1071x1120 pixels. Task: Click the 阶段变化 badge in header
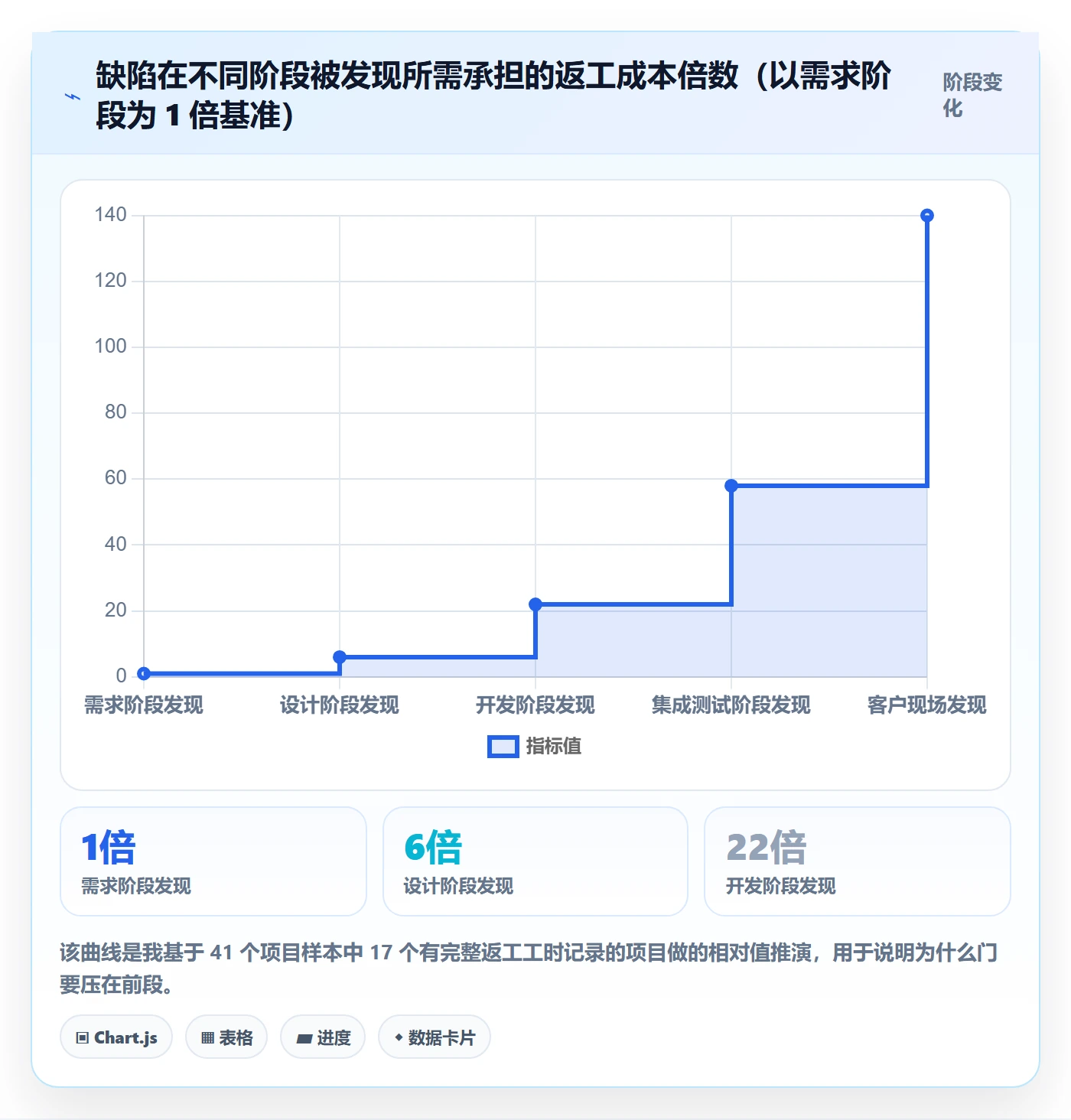(x=972, y=96)
